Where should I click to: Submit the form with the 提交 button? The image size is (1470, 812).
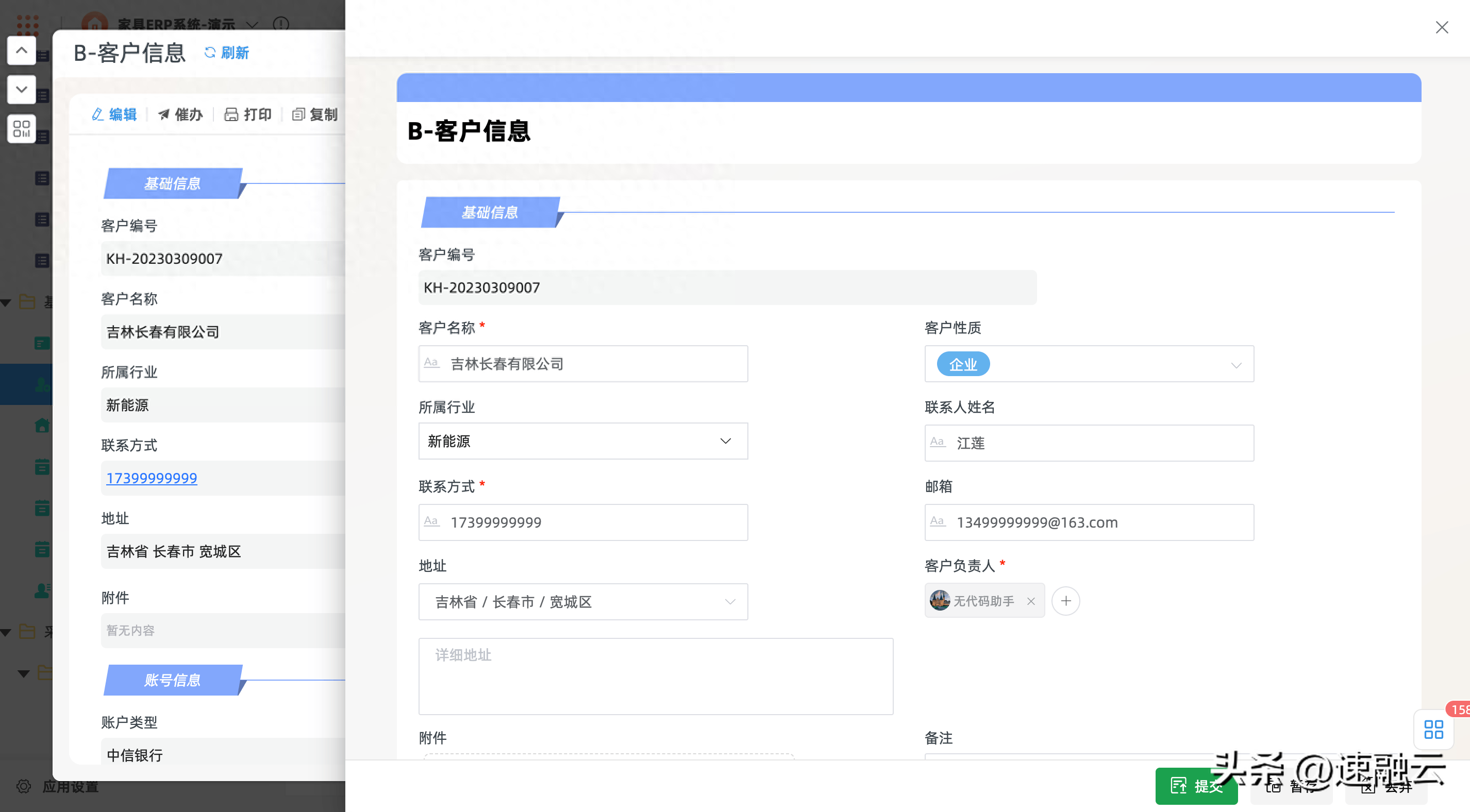tap(1196, 786)
